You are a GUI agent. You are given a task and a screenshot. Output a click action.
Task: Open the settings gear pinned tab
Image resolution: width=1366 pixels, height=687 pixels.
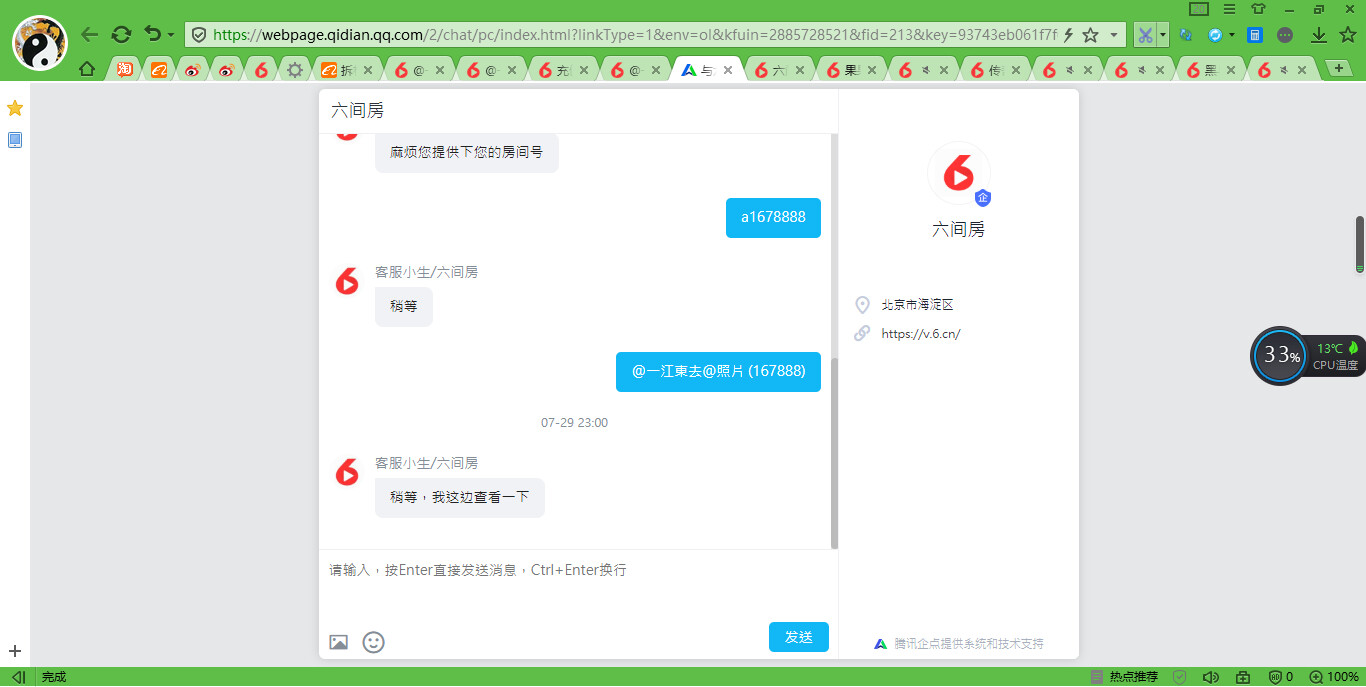[x=294, y=70]
